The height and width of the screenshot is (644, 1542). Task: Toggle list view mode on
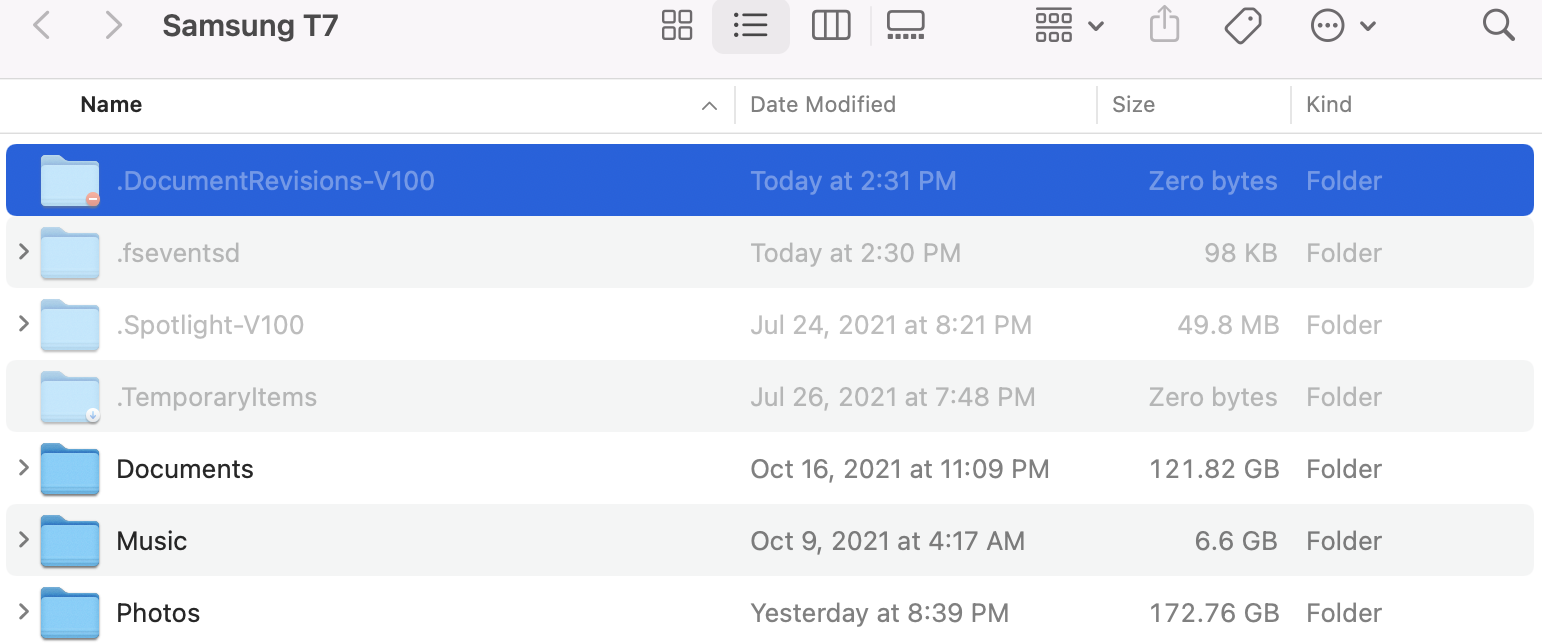(x=750, y=26)
